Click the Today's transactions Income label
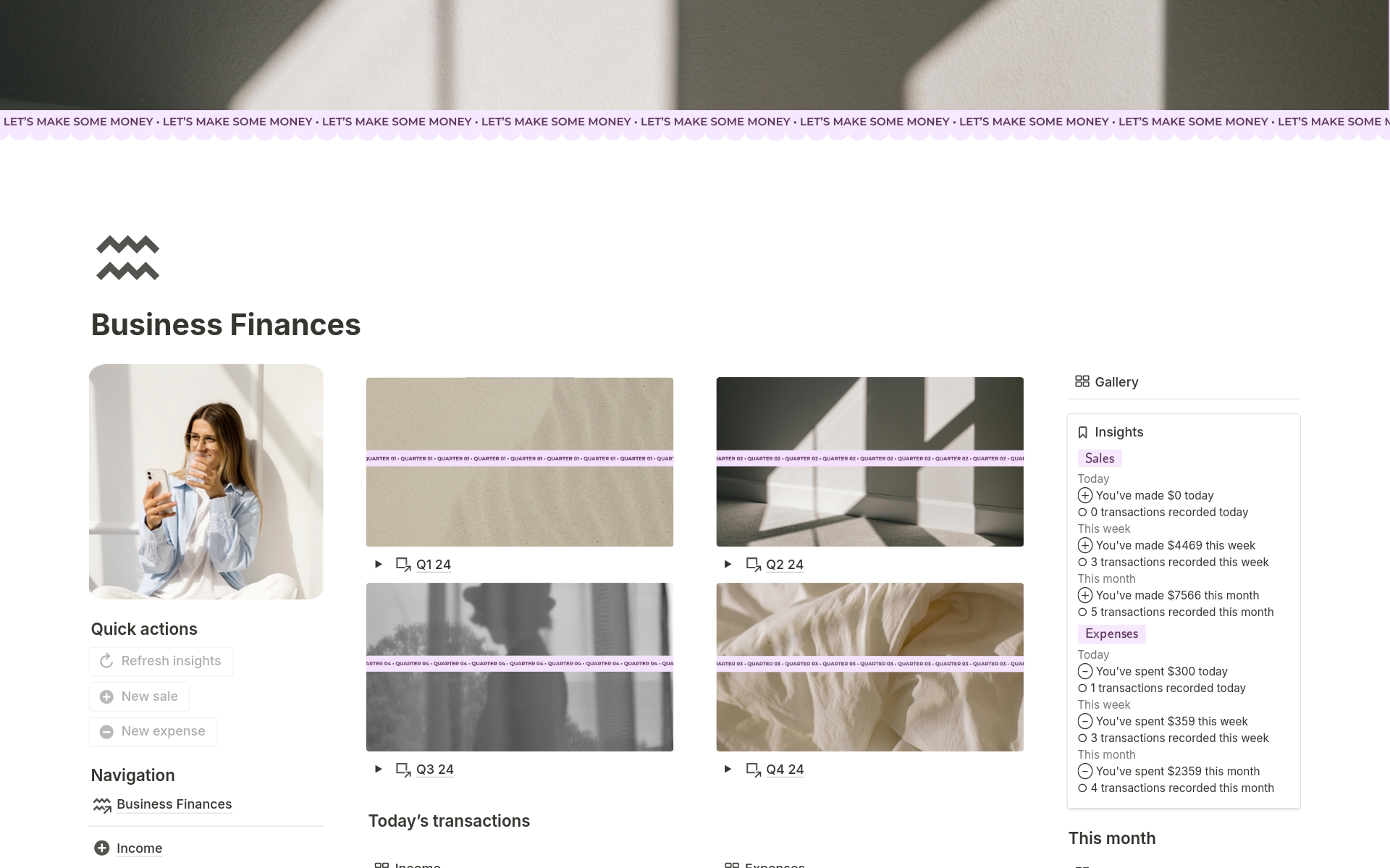Screen dimensions: 1390x868 416,863
